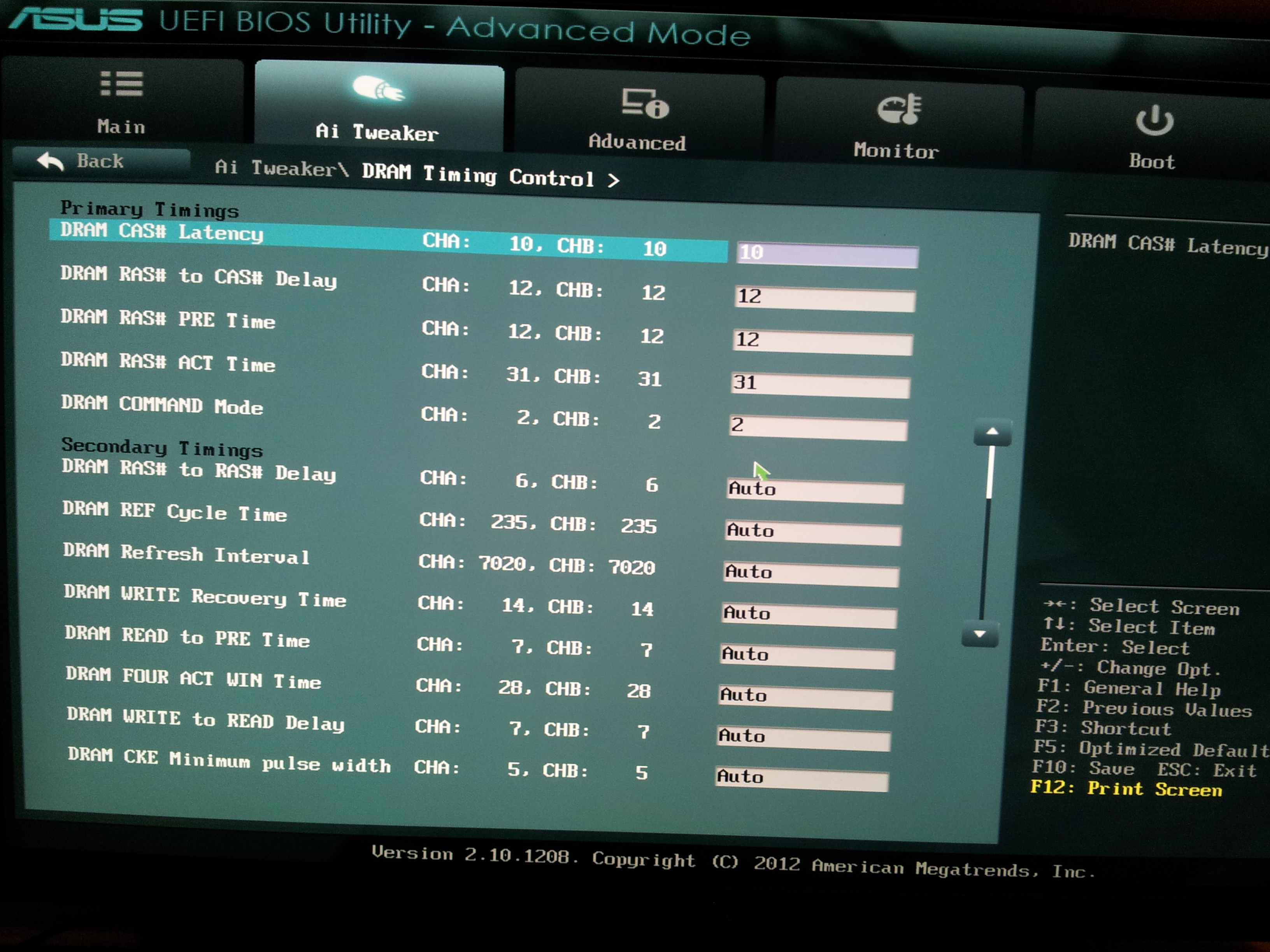The image size is (1270, 952).
Task: Select DRAM Timing Control breadcrumb
Action: point(478,175)
